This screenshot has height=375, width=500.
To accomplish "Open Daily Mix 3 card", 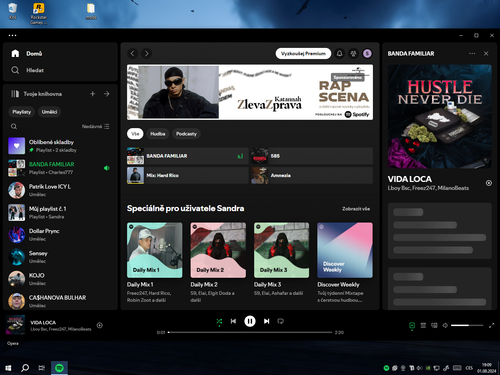I will [x=282, y=263].
